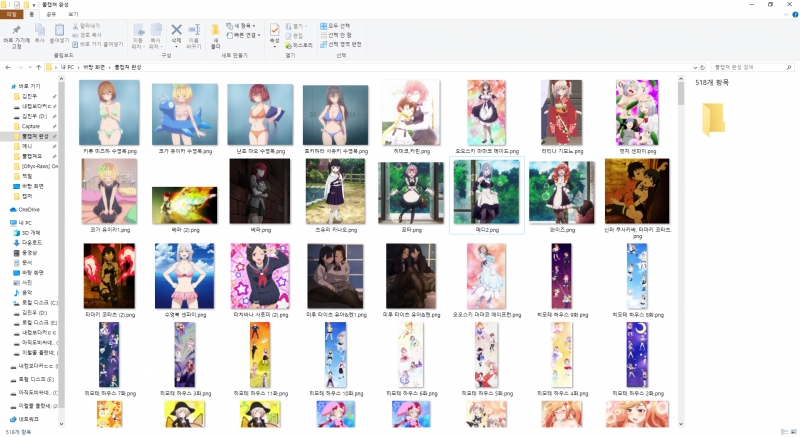The width and height of the screenshot is (800, 437).
Task: Select OneDrive in the navigation pane
Action: coord(30,209)
